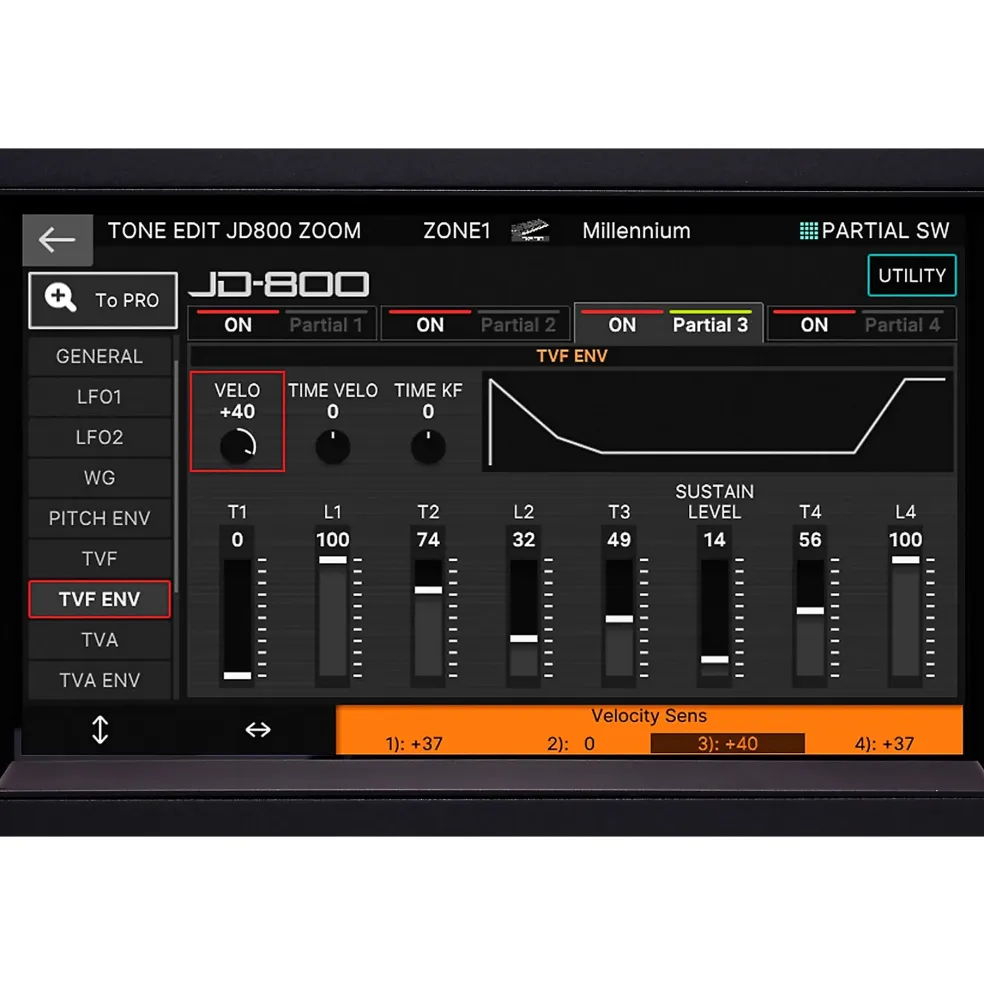The width and height of the screenshot is (984, 985).
Task: Open the GENERAL section
Action: pyautogui.click(x=99, y=356)
